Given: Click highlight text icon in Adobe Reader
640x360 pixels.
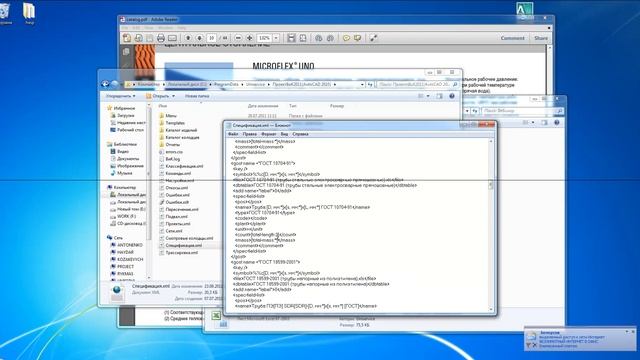Looking at the screenshot, I should coord(358,38).
